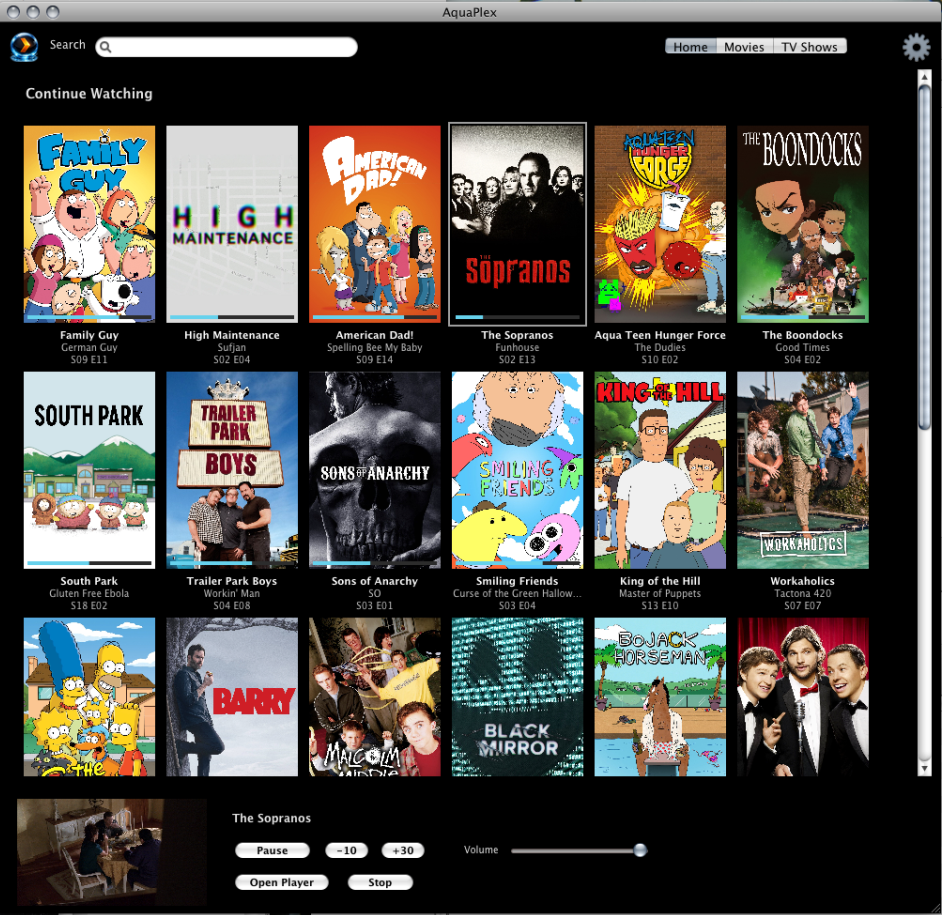Open the Trailer Park Boys poster
This screenshot has height=915, width=942.
pos(232,470)
